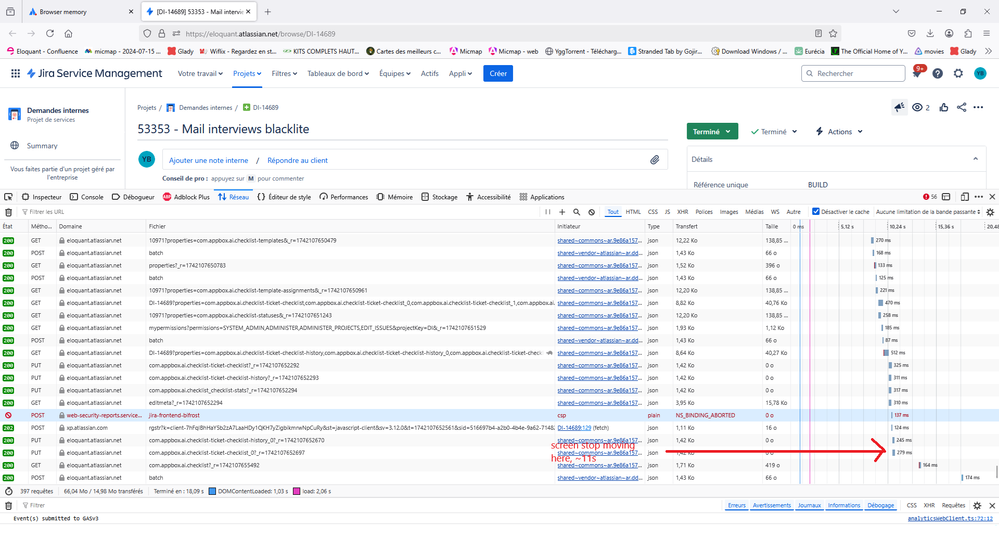The width and height of the screenshot is (999, 537).
Task: Toggle devtools responsive design mode icon
Action: (x=965, y=197)
